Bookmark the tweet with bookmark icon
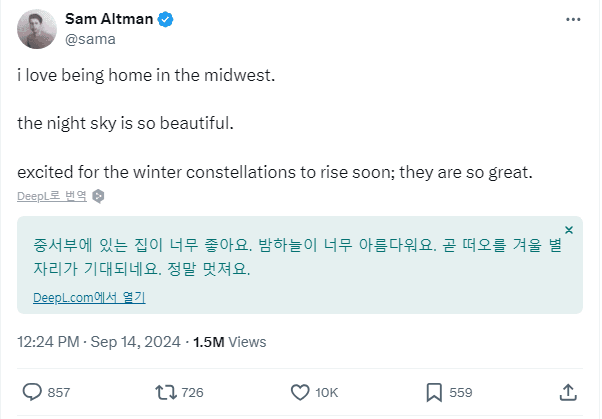This screenshot has width=602, height=419. (x=434, y=391)
